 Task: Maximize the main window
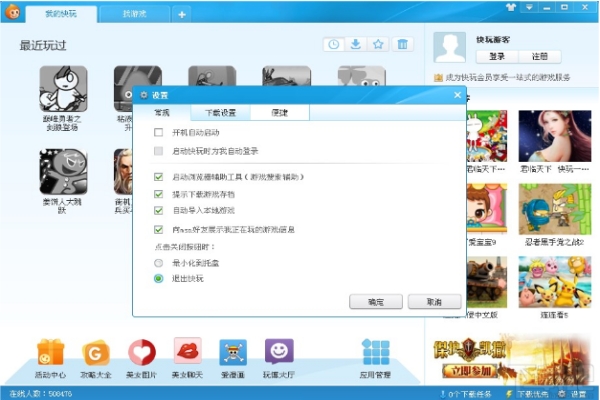pos(564,7)
